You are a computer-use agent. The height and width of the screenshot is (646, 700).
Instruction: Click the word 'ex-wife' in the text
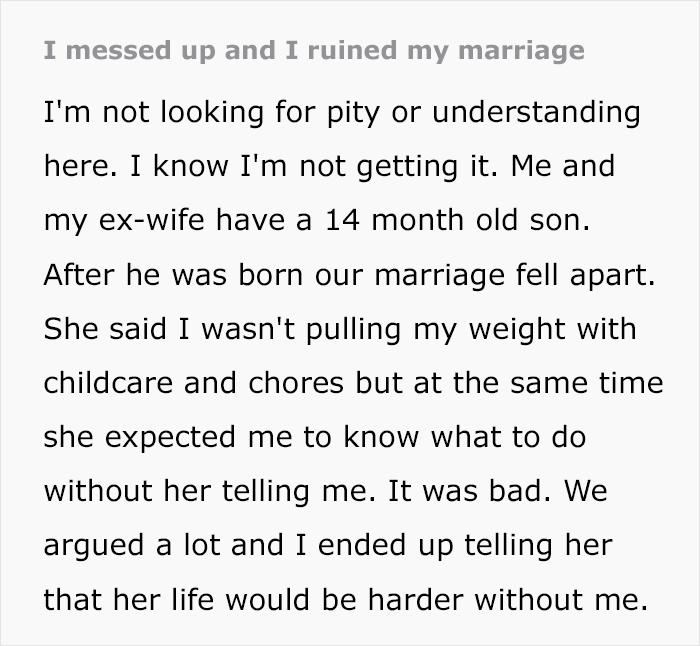(x=144, y=221)
